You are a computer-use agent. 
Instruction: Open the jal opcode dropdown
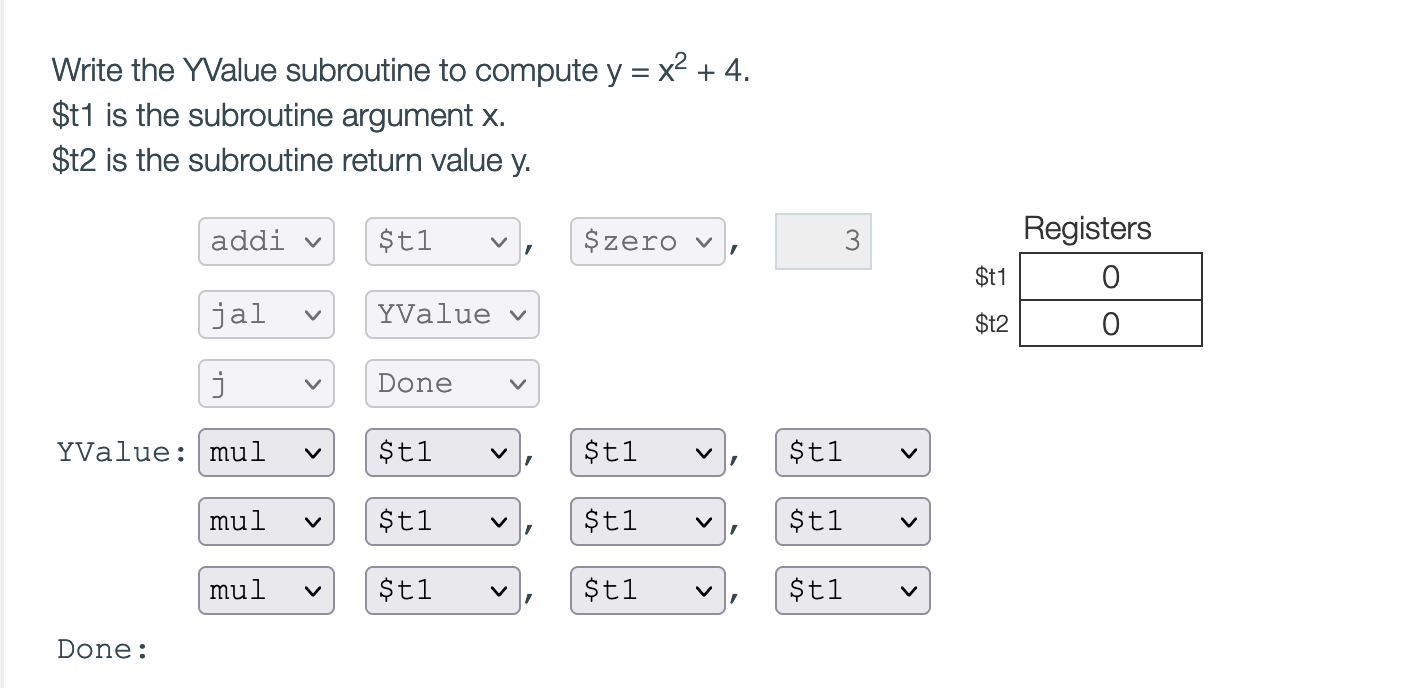(266, 314)
